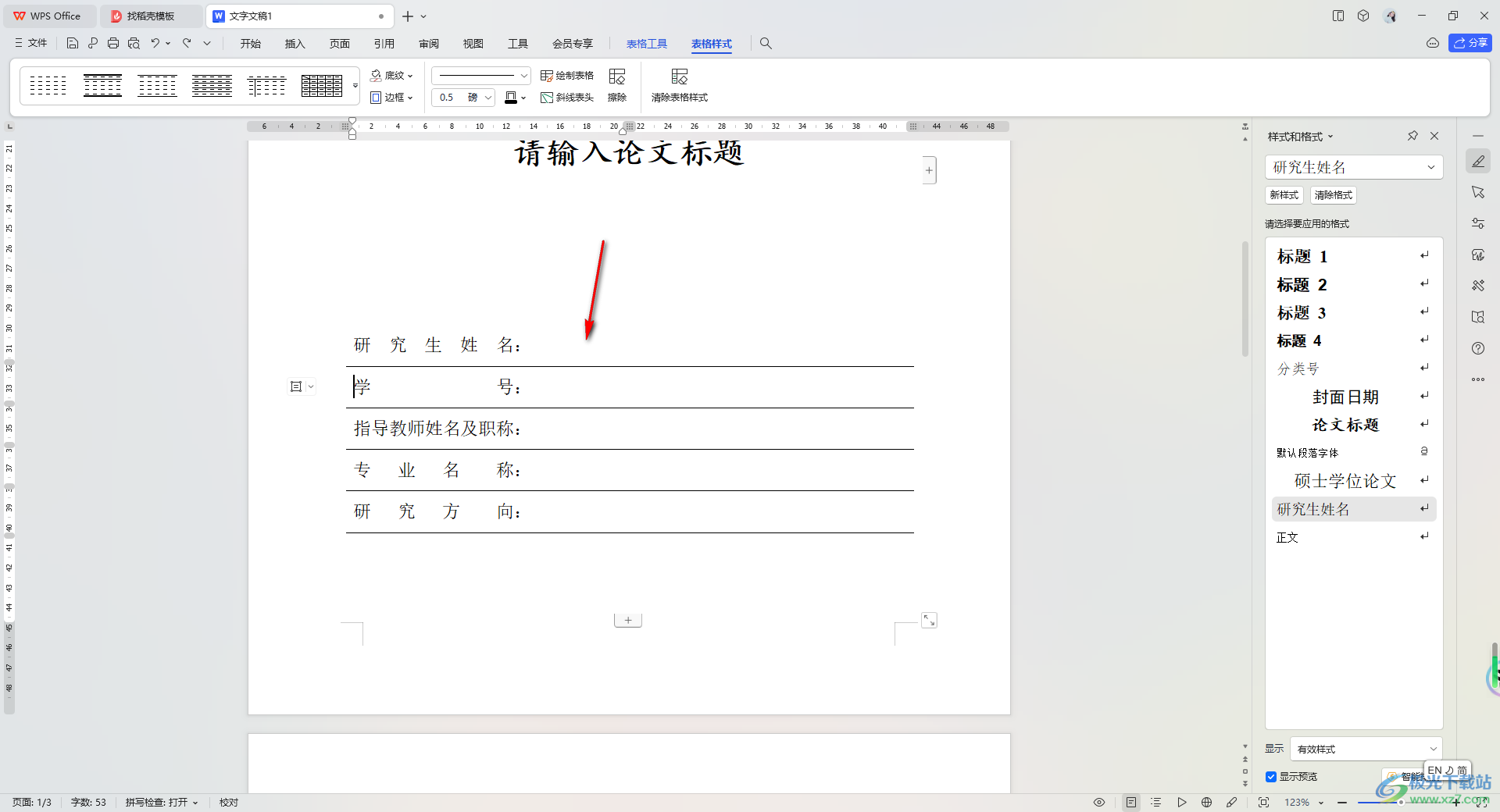Open the search magnifier in the ribbon

pos(766,44)
